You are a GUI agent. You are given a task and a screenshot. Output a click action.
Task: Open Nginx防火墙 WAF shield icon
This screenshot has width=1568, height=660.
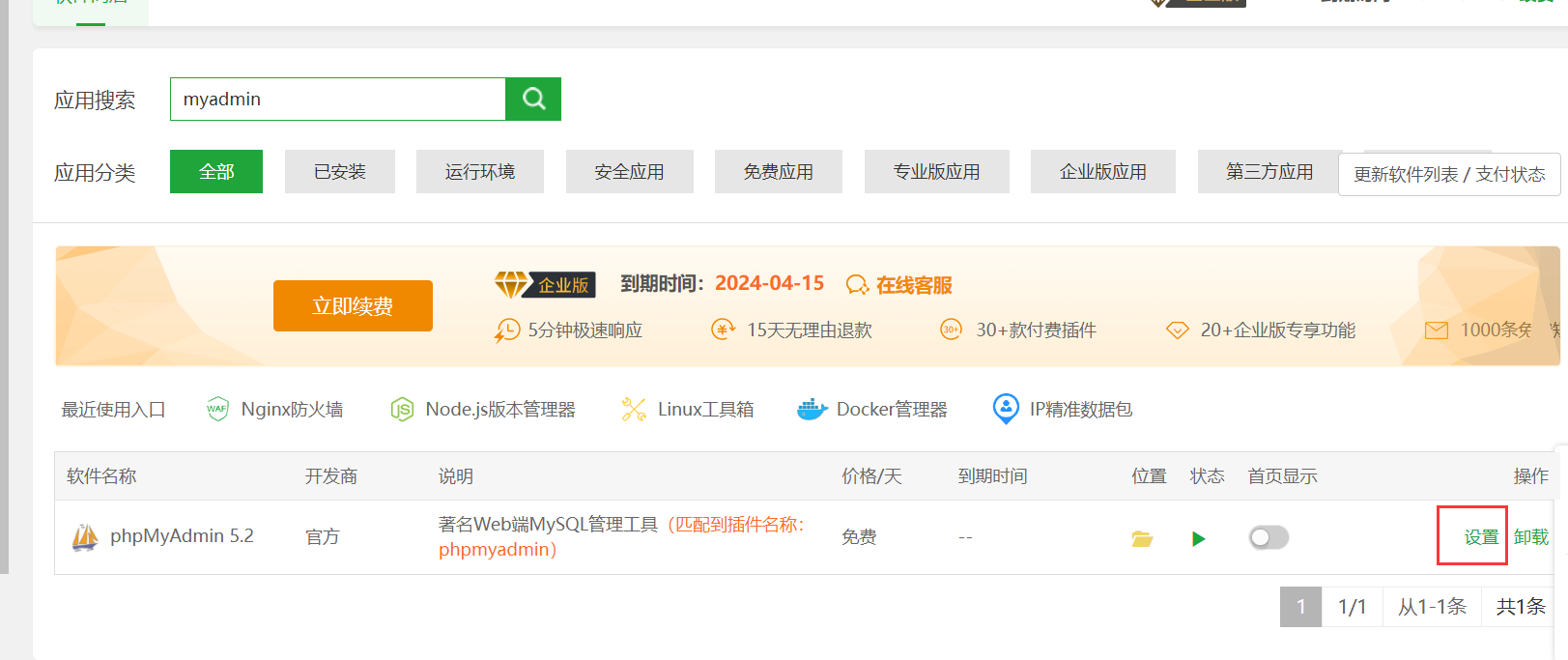click(217, 409)
